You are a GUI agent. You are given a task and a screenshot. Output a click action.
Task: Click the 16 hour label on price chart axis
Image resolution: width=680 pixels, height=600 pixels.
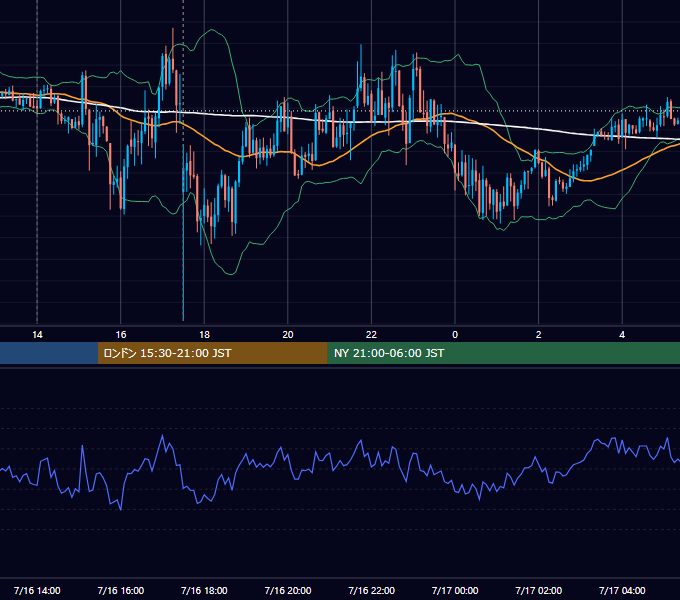coord(121,335)
